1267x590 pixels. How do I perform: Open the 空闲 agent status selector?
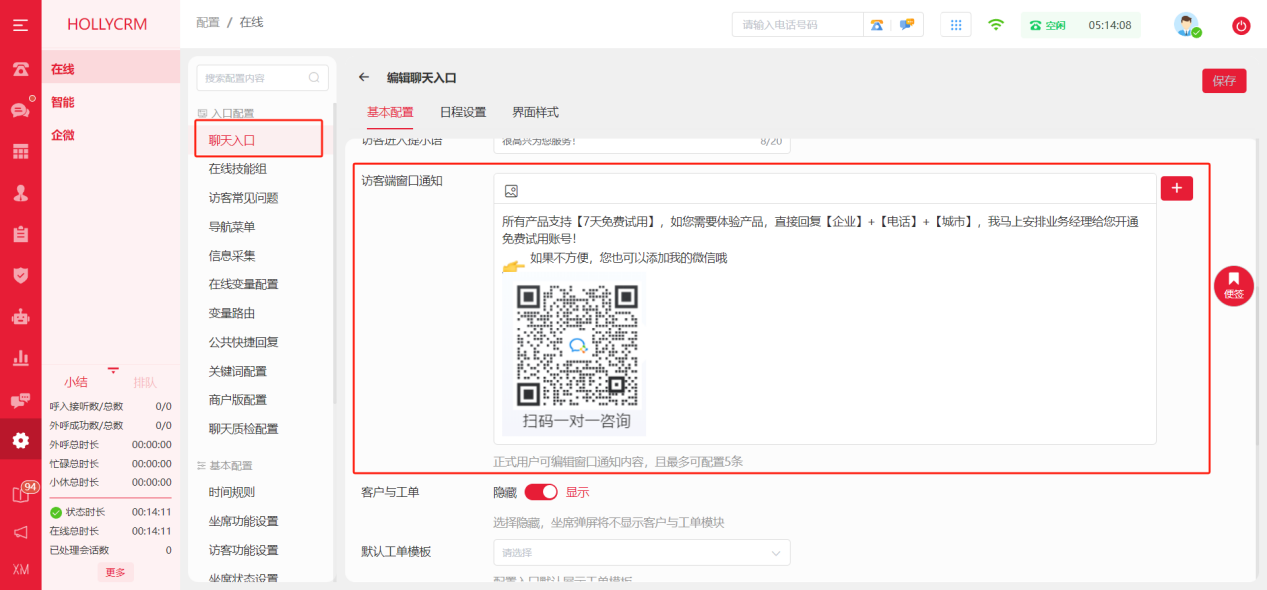(x=1046, y=25)
